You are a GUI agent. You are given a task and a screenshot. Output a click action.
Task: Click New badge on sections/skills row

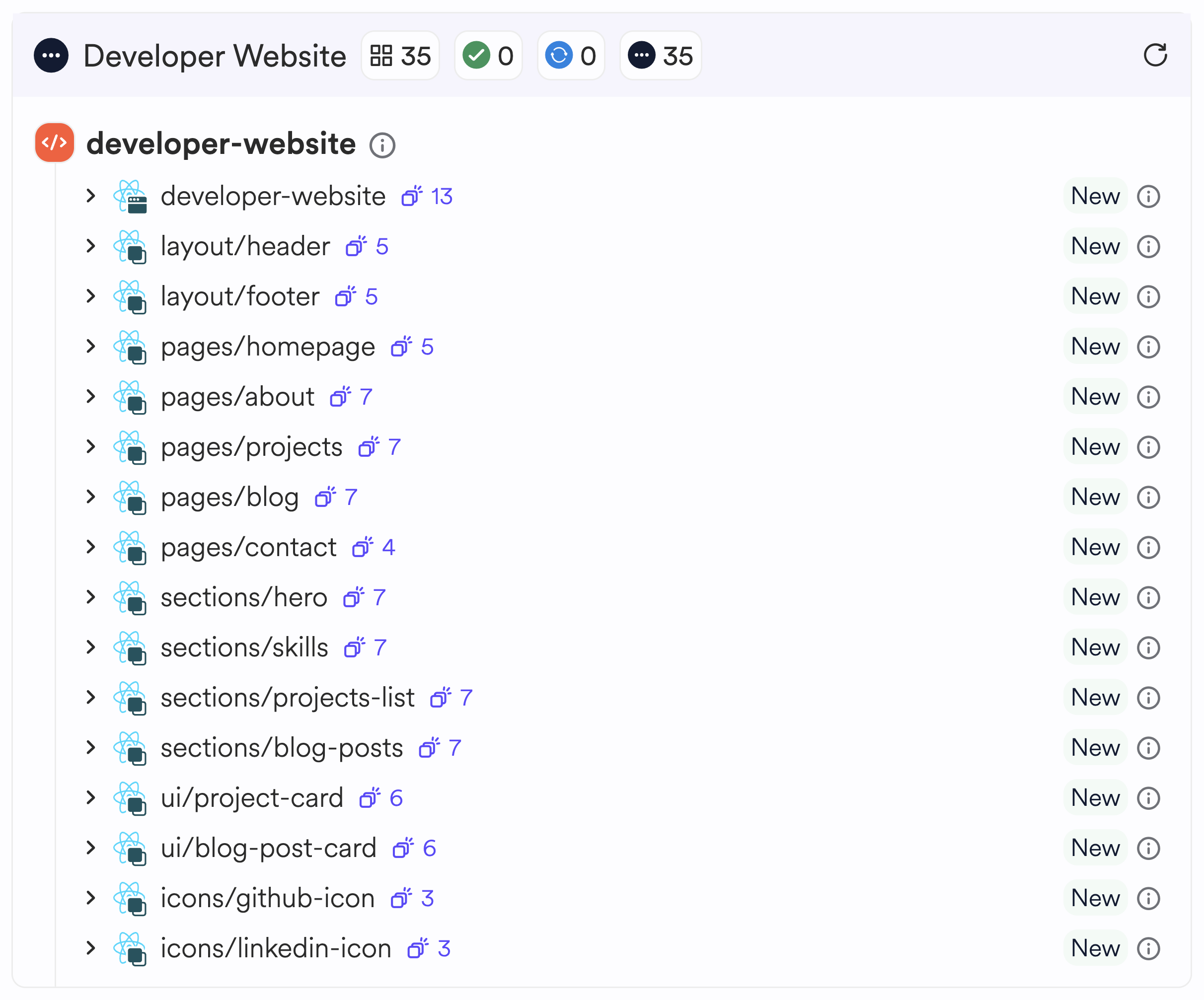(x=1096, y=647)
